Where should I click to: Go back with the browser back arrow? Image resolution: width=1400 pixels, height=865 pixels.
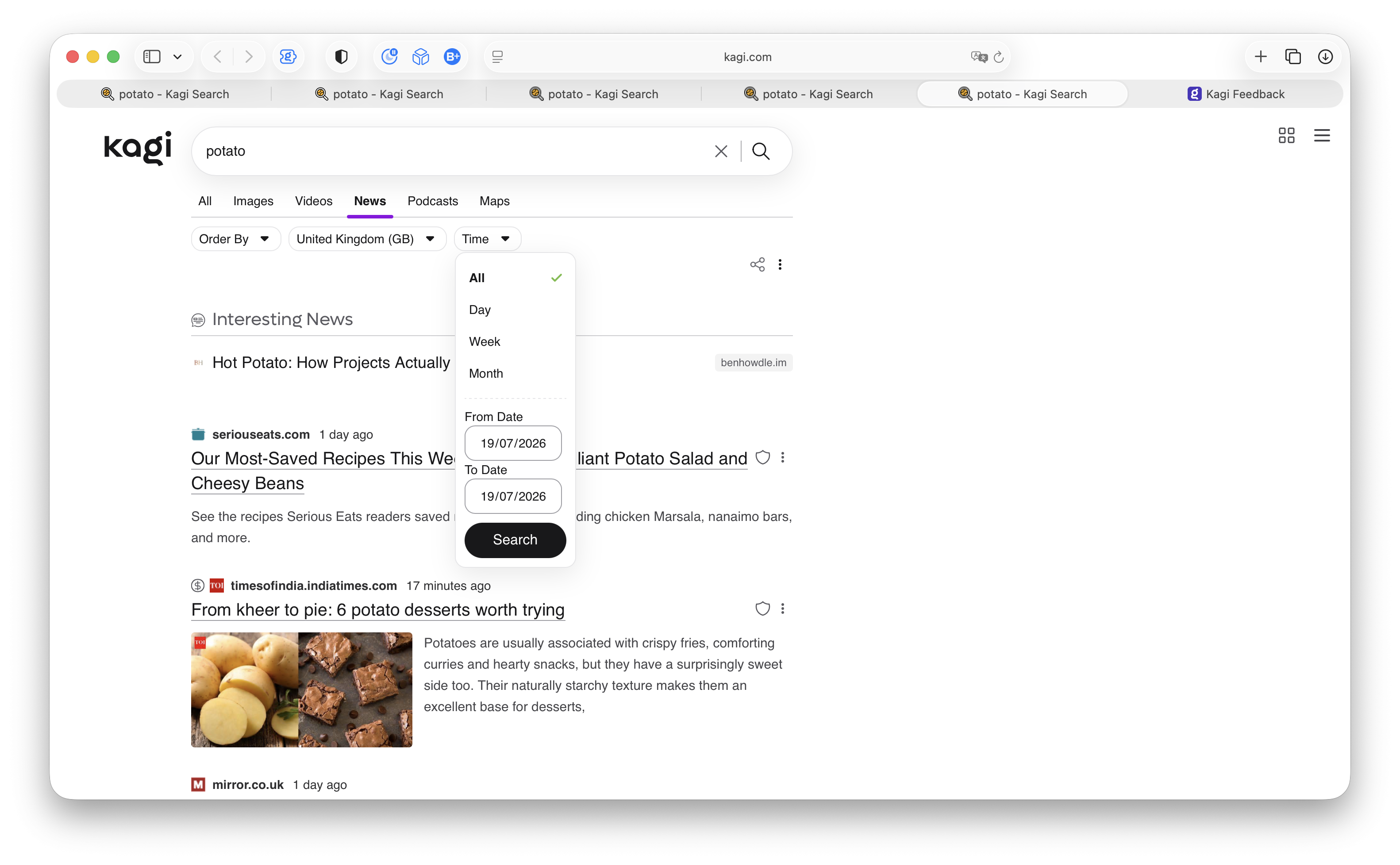pyautogui.click(x=218, y=57)
